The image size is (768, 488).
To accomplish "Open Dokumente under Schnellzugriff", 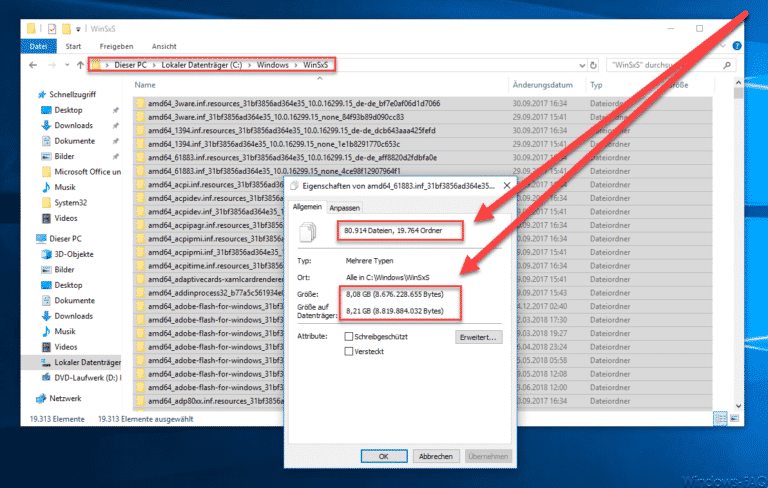I will point(74,141).
